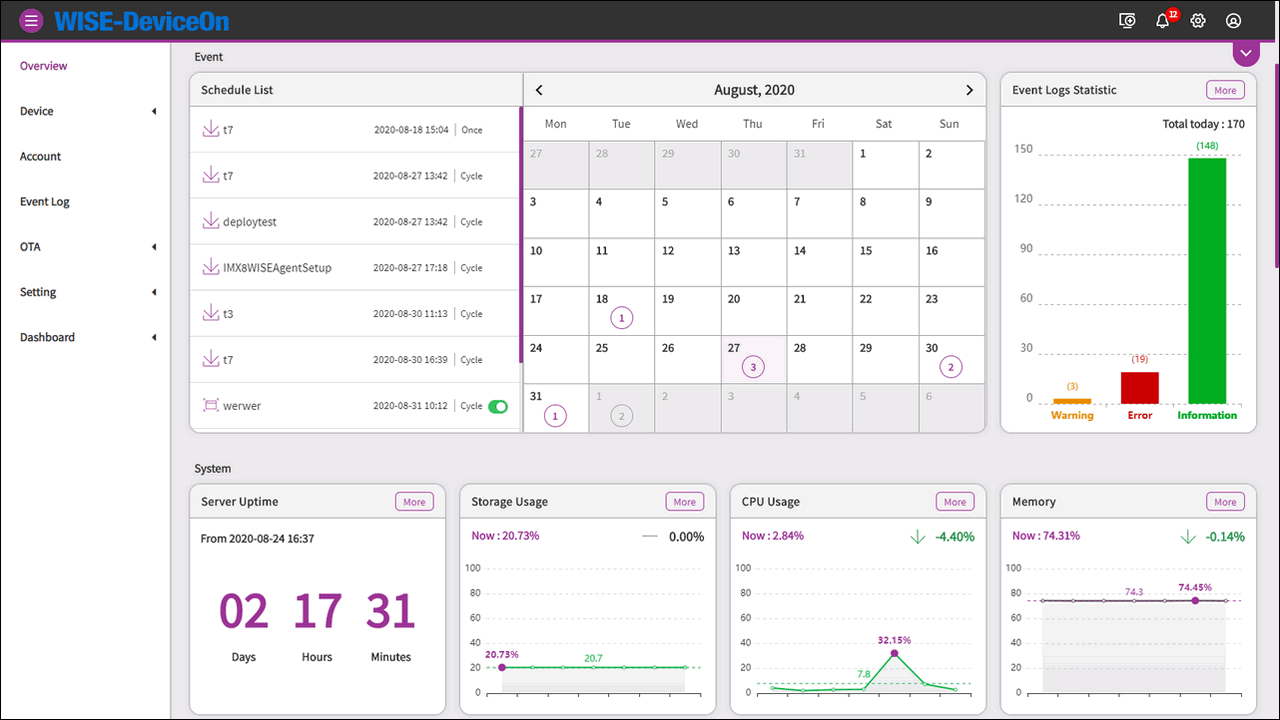Click the purple collapse chevron button

tap(1245, 53)
